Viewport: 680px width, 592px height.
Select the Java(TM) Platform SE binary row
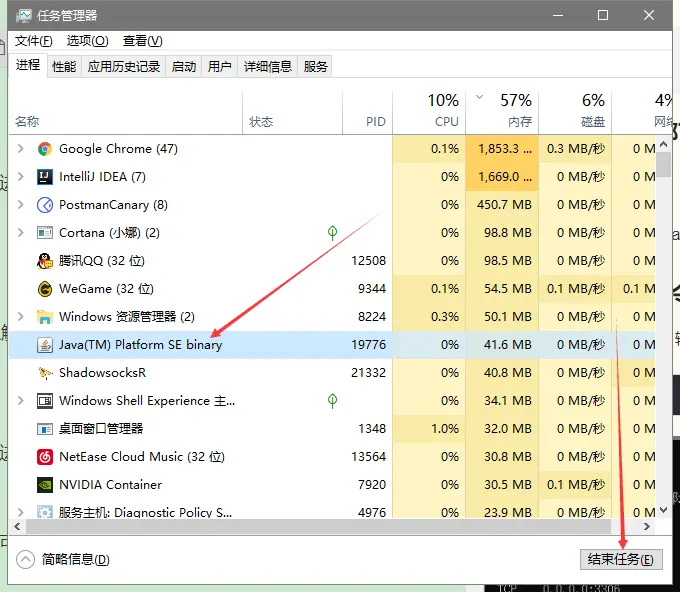[x=332, y=345]
